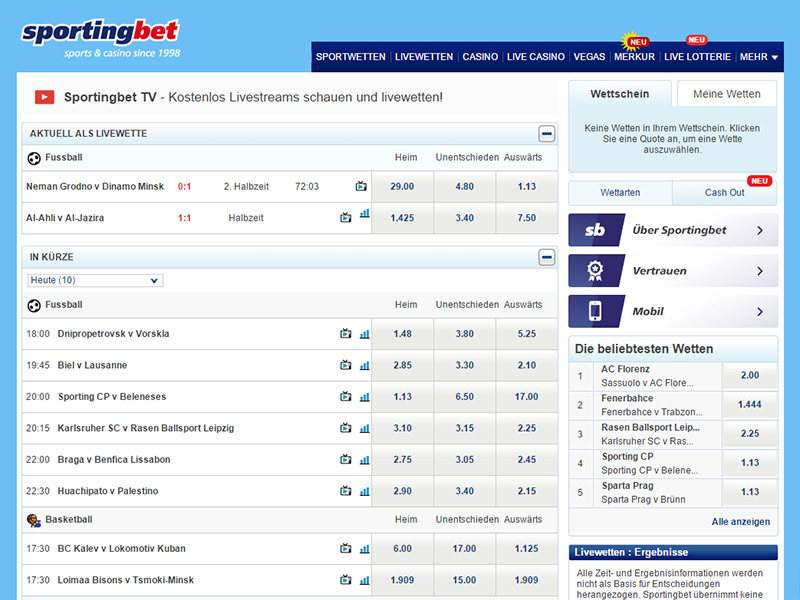The image size is (800, 600).
Task: Pick Fenerbahce odds 1.444 in popular bets
Action: coord(749,405)
